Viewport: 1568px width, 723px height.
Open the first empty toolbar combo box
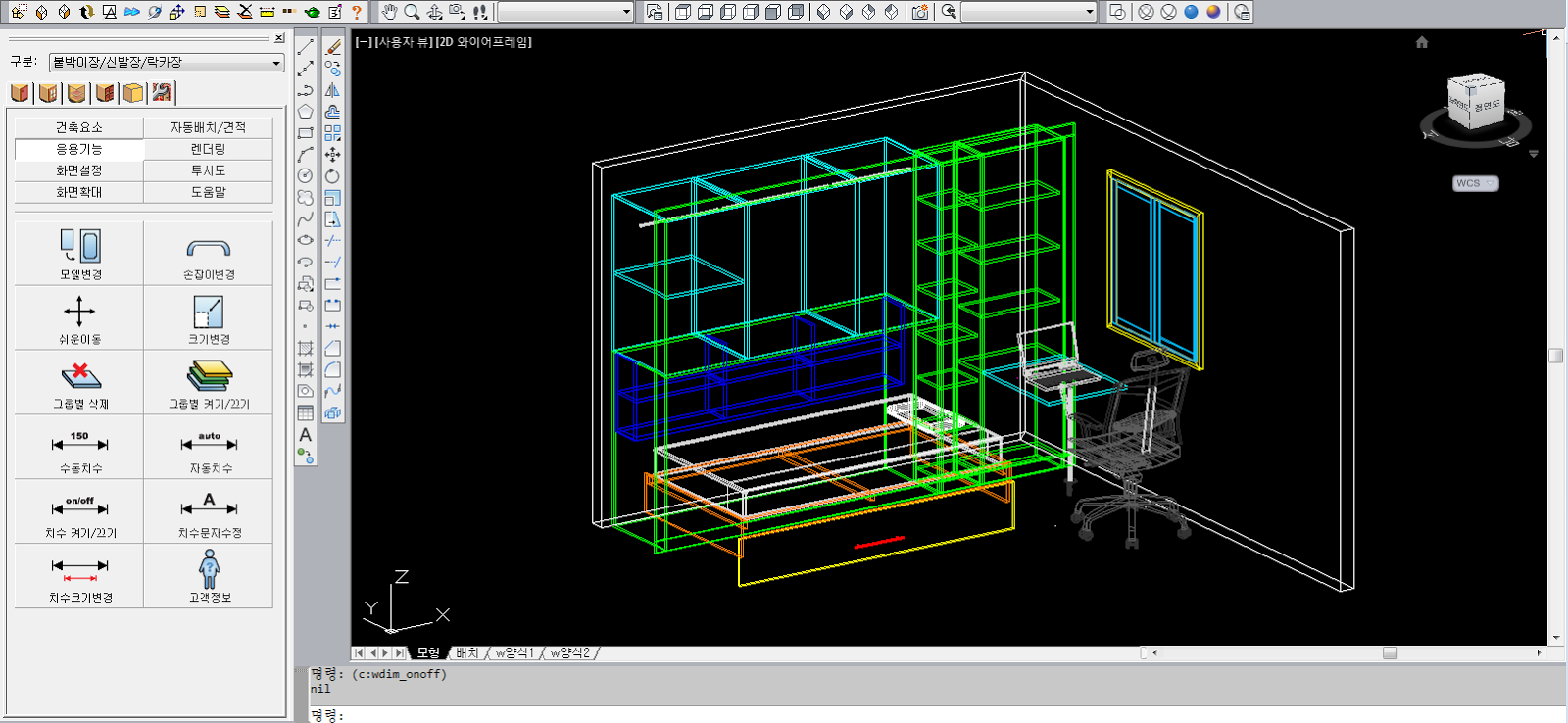[565, 12]
